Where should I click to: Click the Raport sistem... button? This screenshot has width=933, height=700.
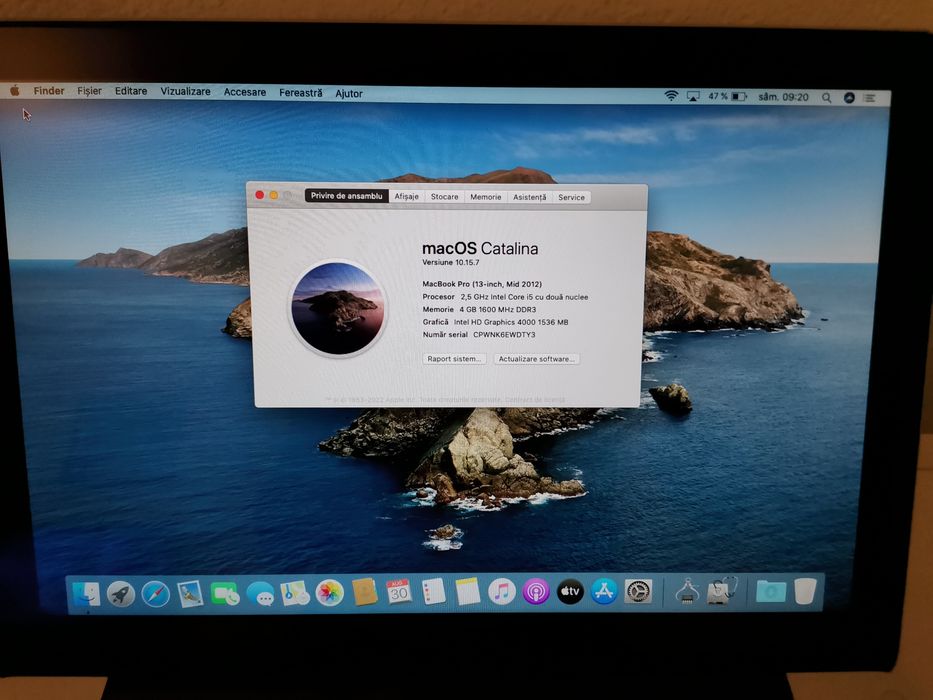pos(454,359)
